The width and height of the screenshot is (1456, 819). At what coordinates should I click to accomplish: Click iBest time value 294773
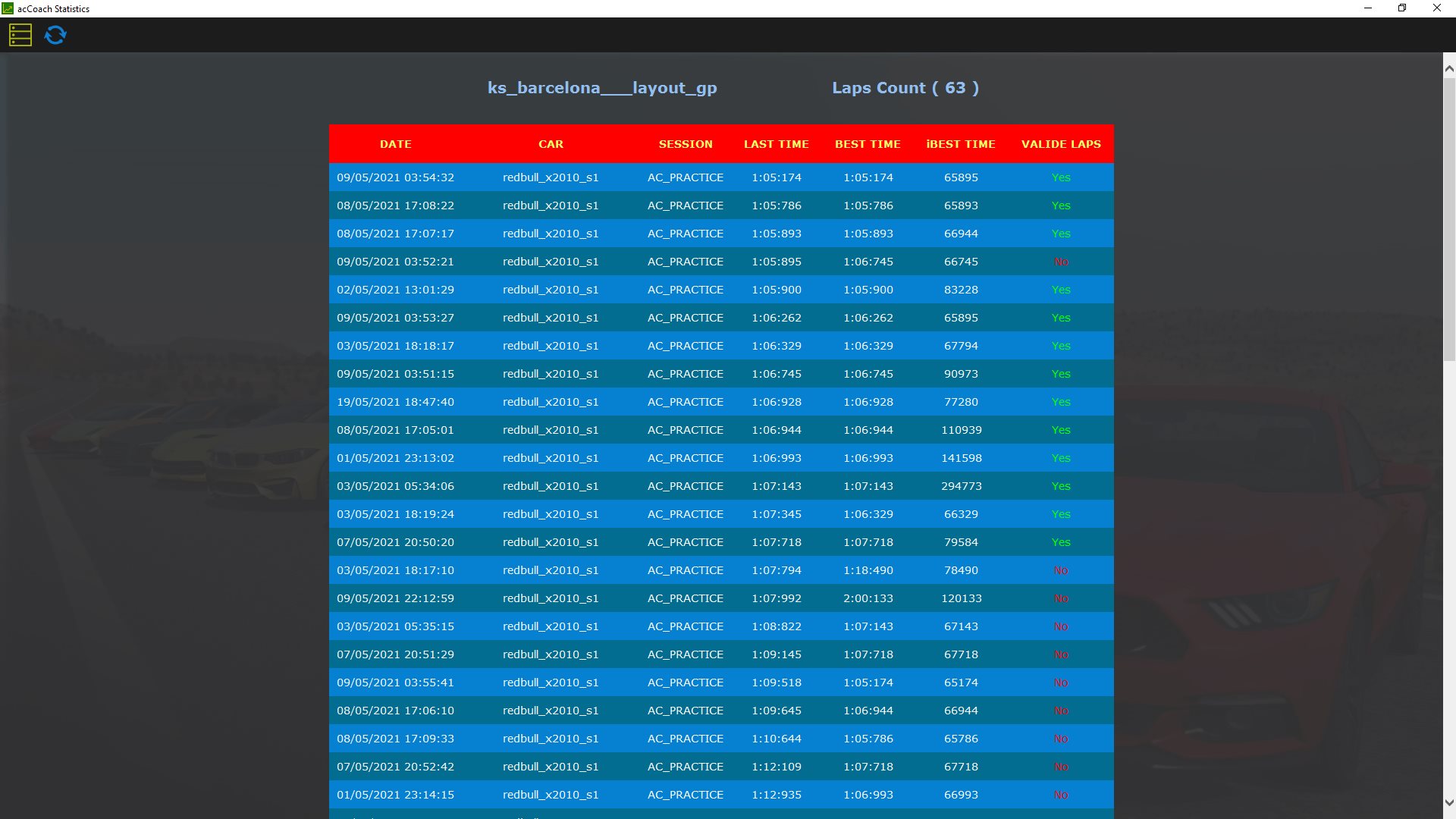coord(961,486)
